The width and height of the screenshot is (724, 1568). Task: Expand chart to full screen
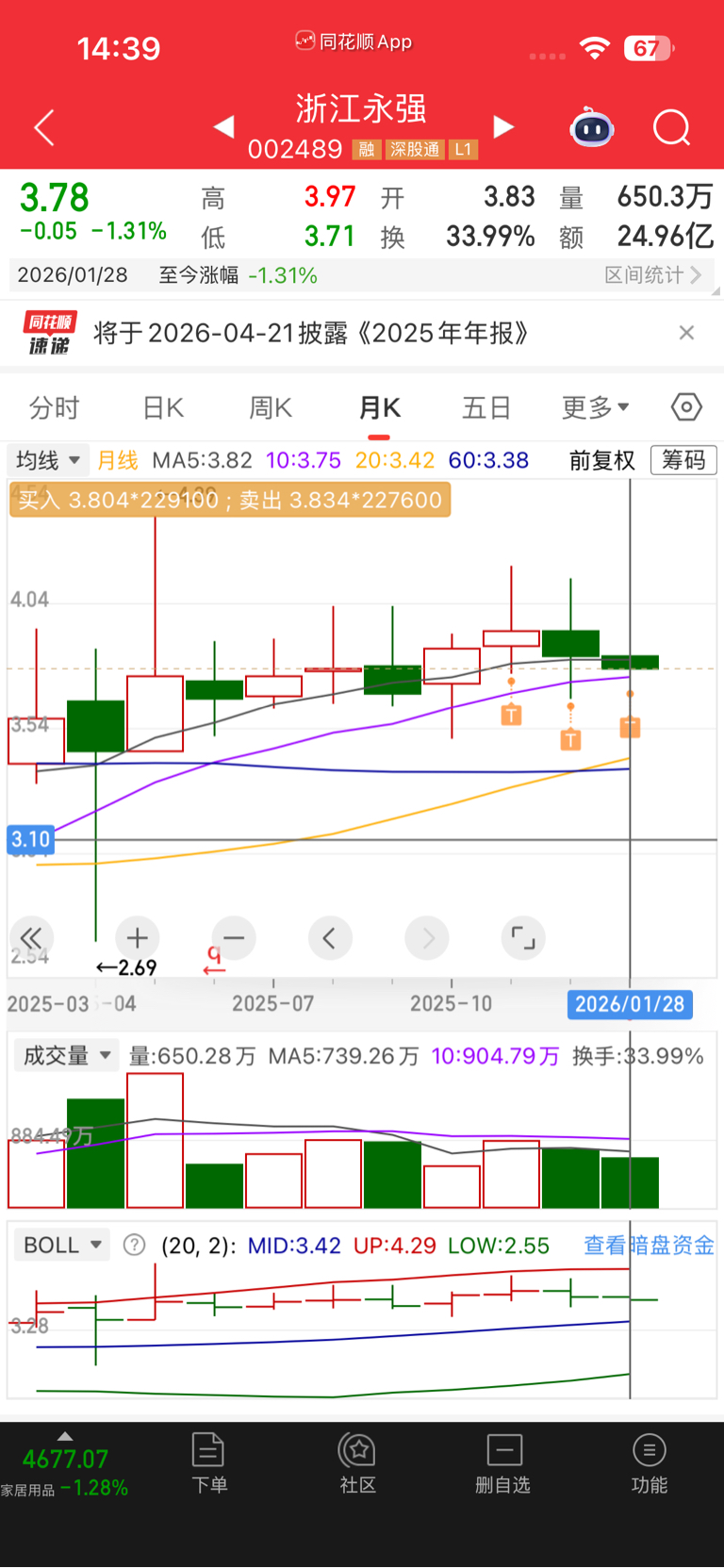click(x=523, y=938)
